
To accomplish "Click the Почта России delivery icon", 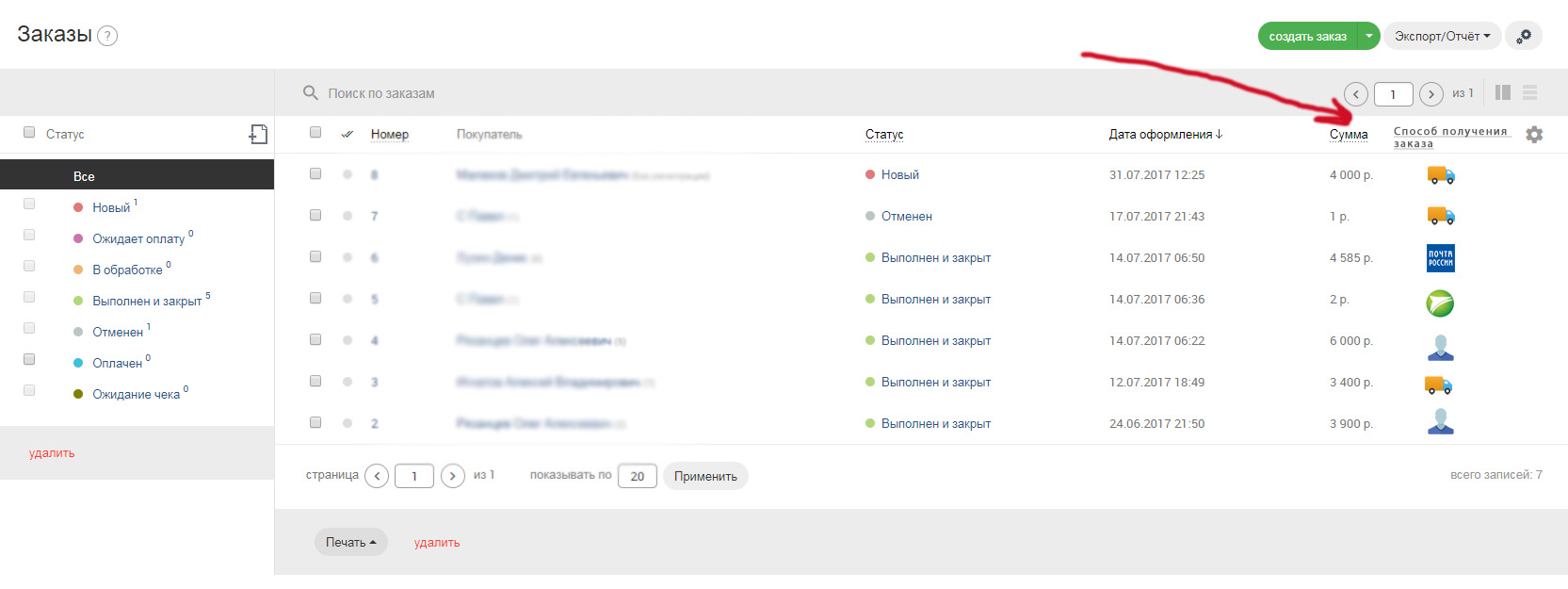I will 1440,258.
